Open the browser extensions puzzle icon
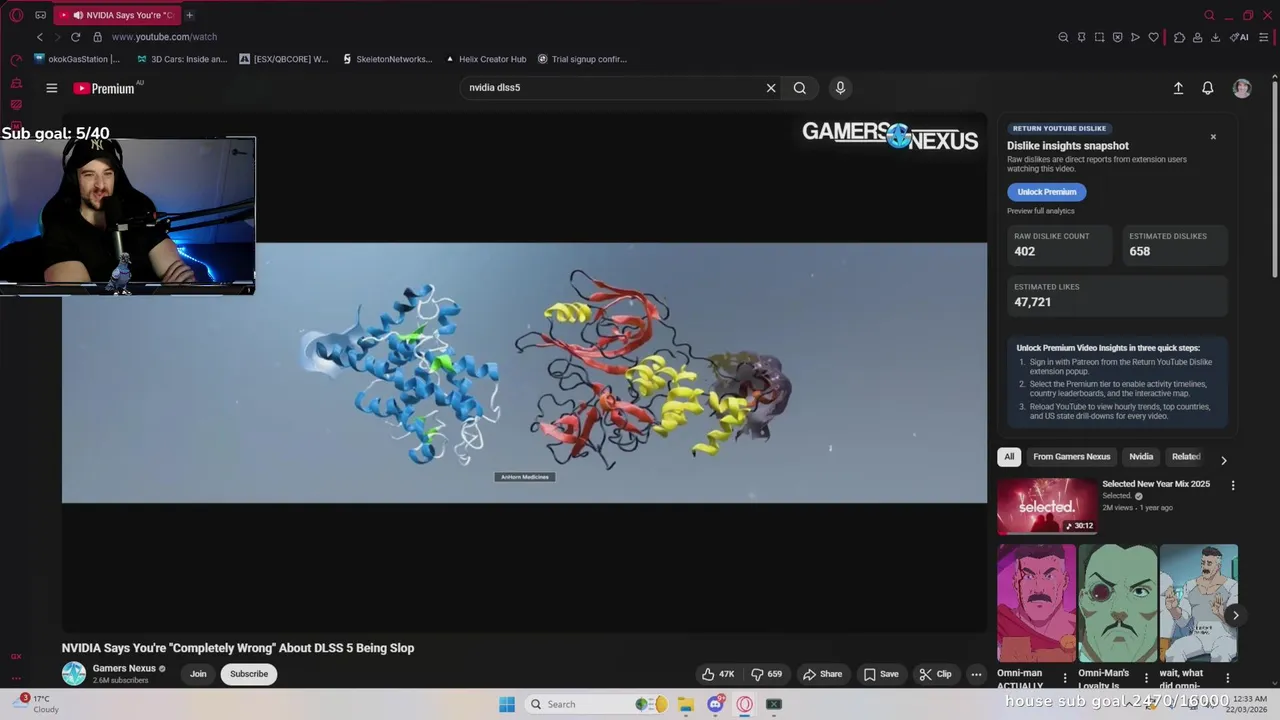 (1179, 37)
